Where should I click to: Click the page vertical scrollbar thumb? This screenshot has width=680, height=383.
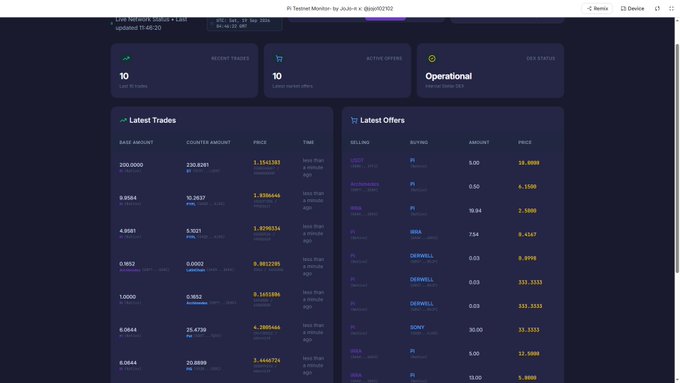tap(677, 158)
